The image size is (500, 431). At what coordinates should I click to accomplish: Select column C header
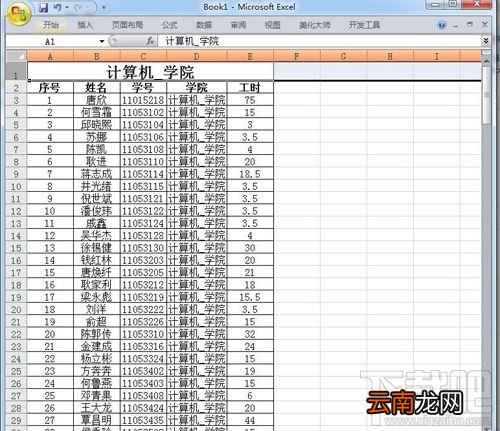(143, 56)
